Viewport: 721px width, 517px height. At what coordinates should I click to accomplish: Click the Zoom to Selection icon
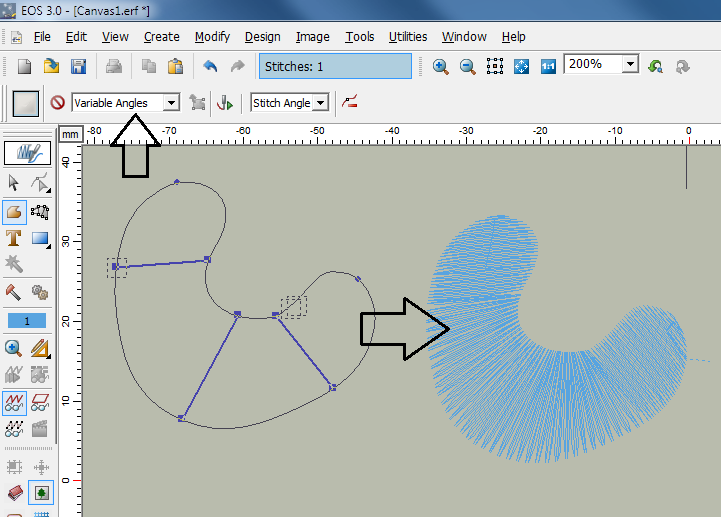pyautogui.click(x=495, y=67)
